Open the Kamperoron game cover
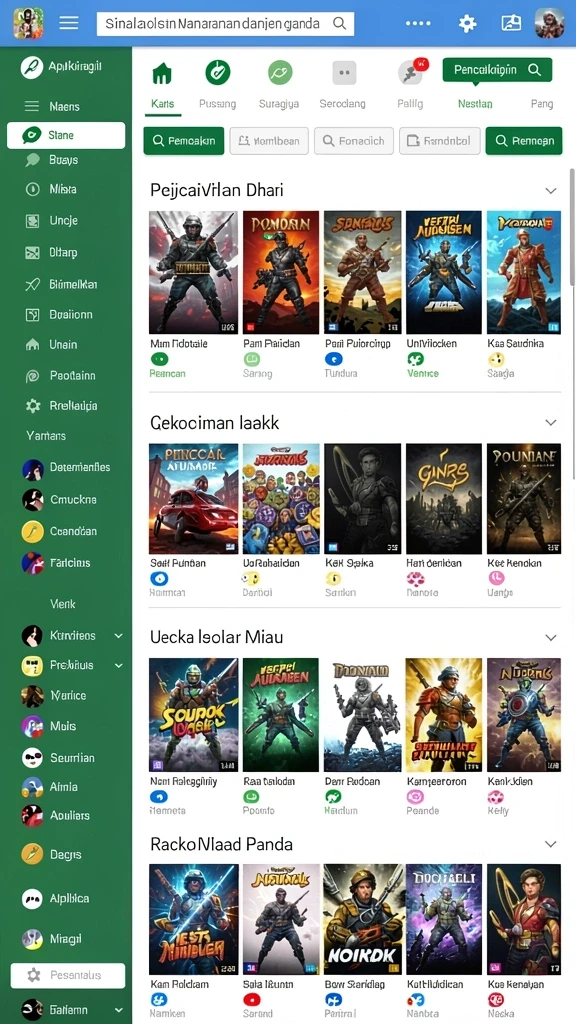 [x=443, y=714]
